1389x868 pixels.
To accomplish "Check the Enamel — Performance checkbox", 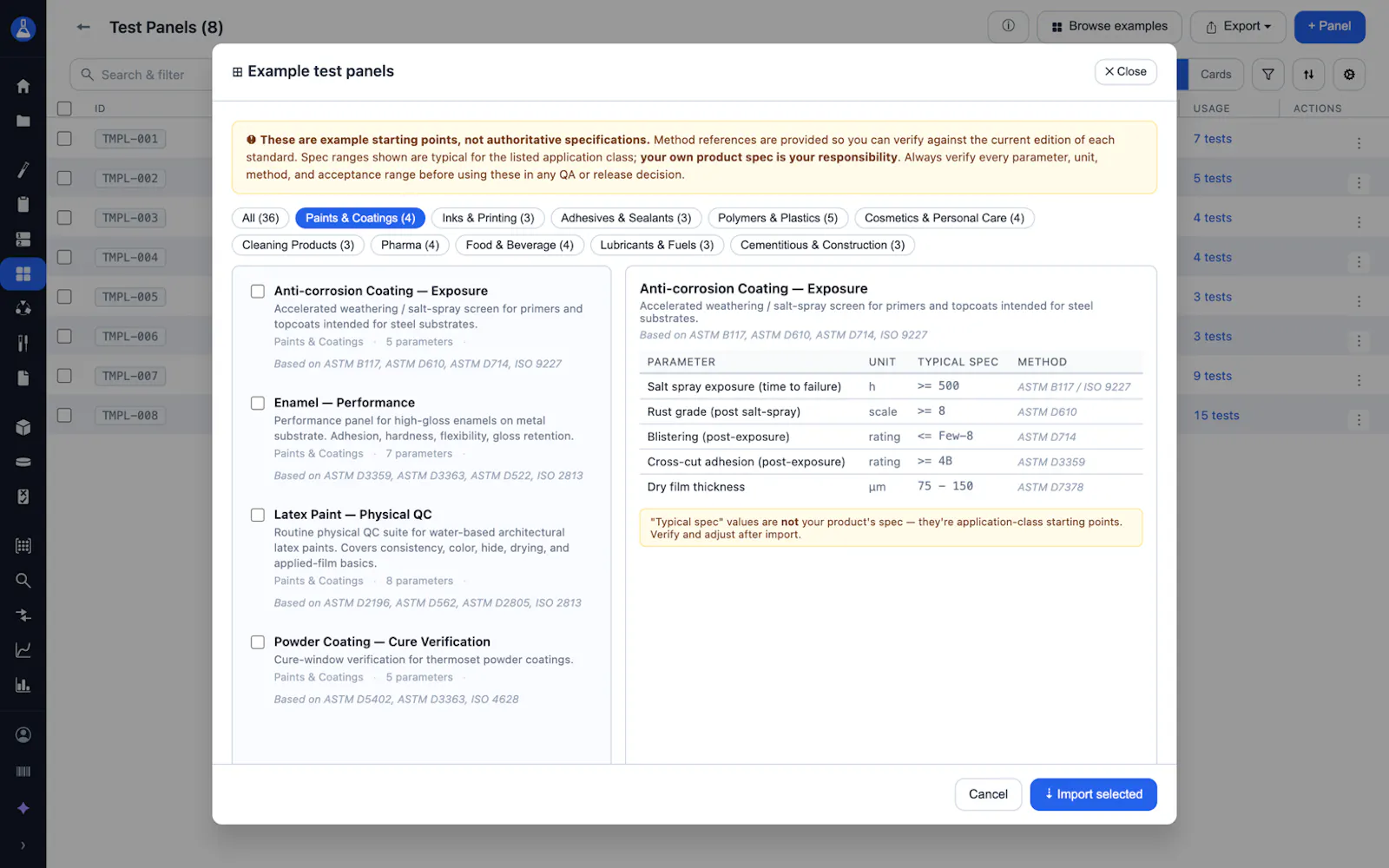I will (258, 404).
